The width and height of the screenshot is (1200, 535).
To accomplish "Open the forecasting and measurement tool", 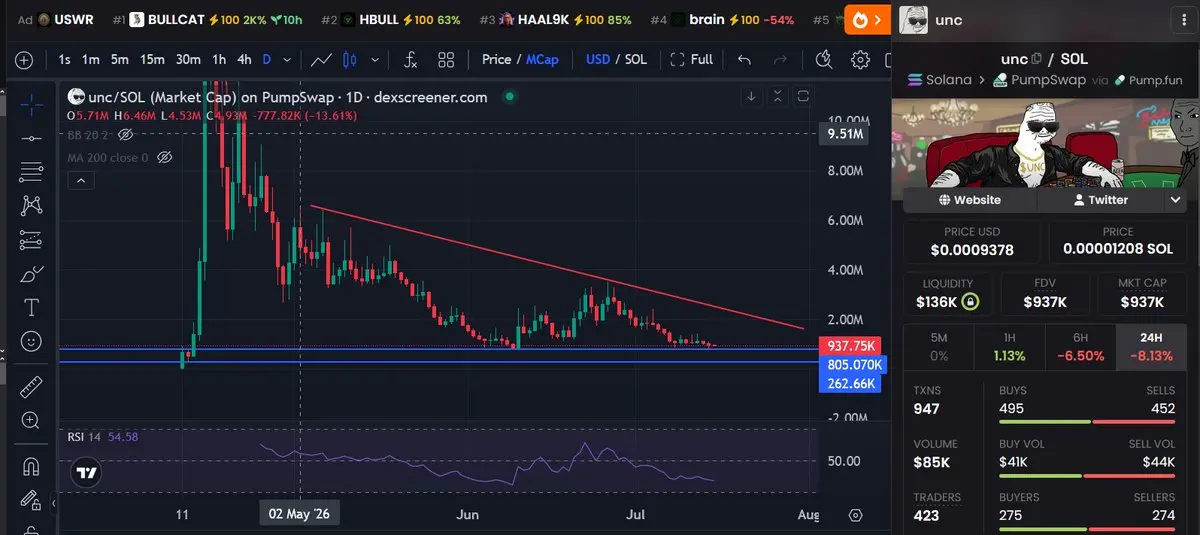I will click(x=31, y=239).
